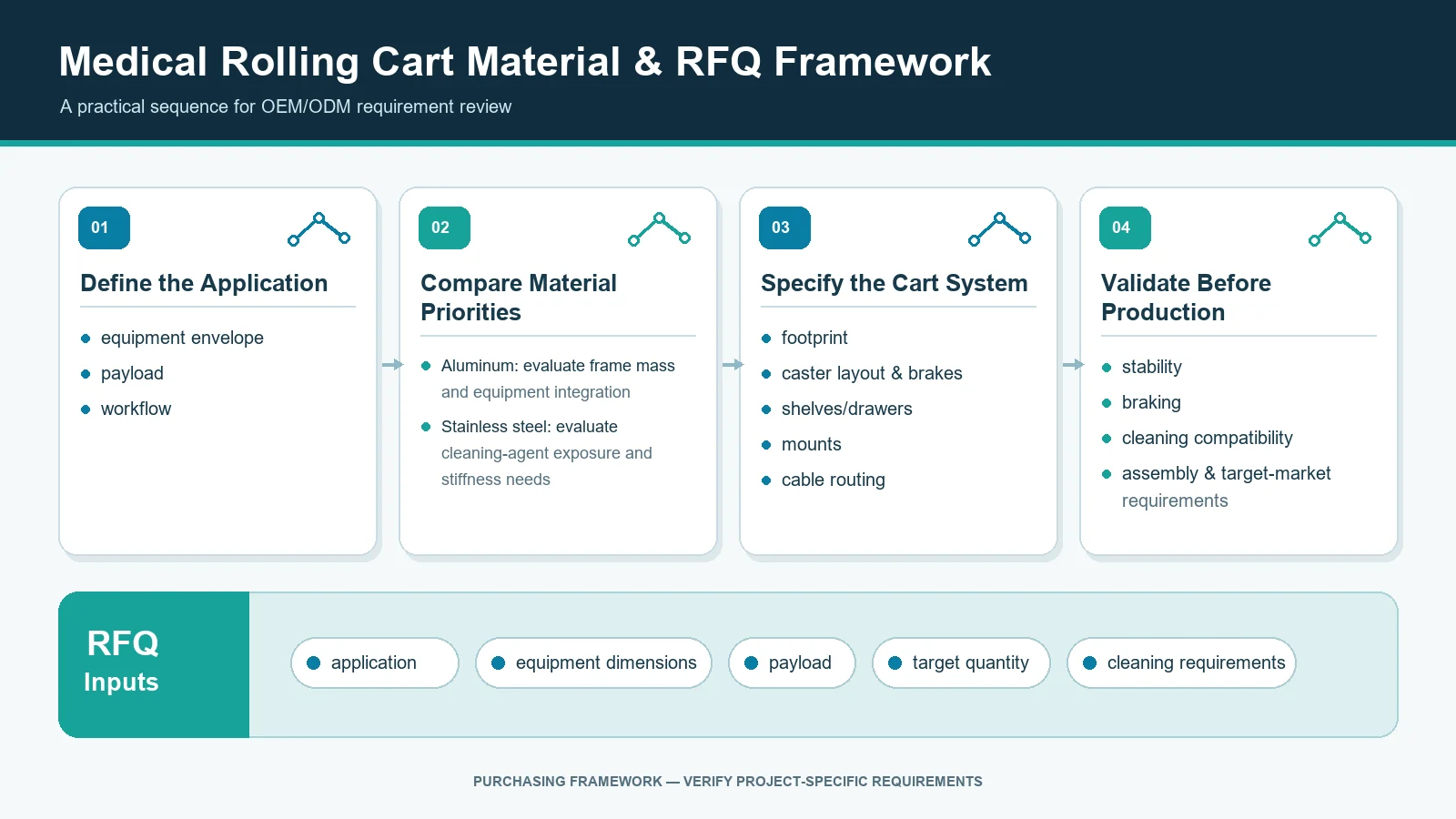
Task: Select the stability bullet
Action: [x=1141, y=367]
